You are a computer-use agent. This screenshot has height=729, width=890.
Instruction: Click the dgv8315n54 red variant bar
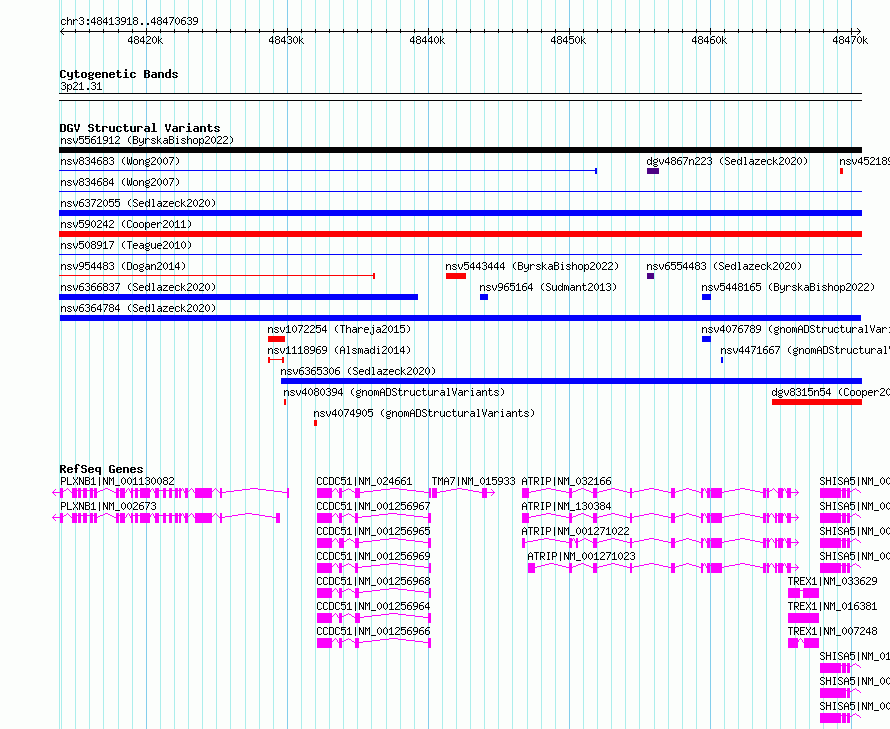coord(817,402)
